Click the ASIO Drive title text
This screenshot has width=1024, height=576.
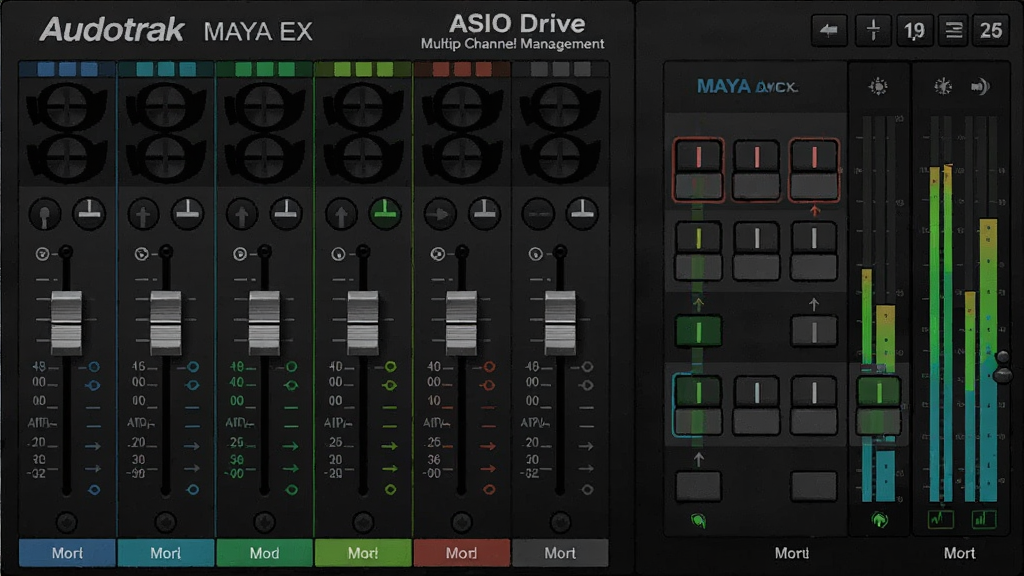point(517,24)
